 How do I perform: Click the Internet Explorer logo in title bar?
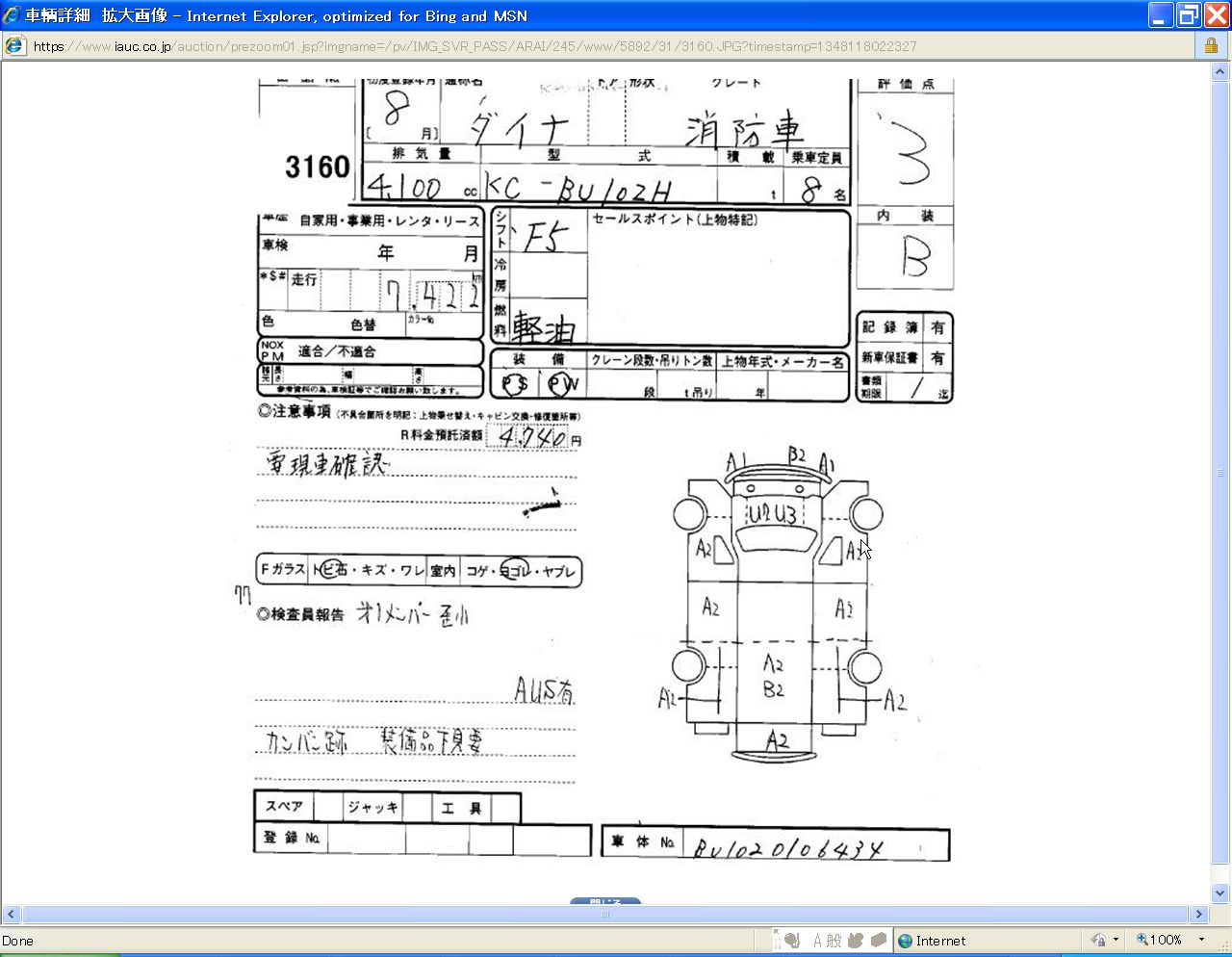coord(12,15)
